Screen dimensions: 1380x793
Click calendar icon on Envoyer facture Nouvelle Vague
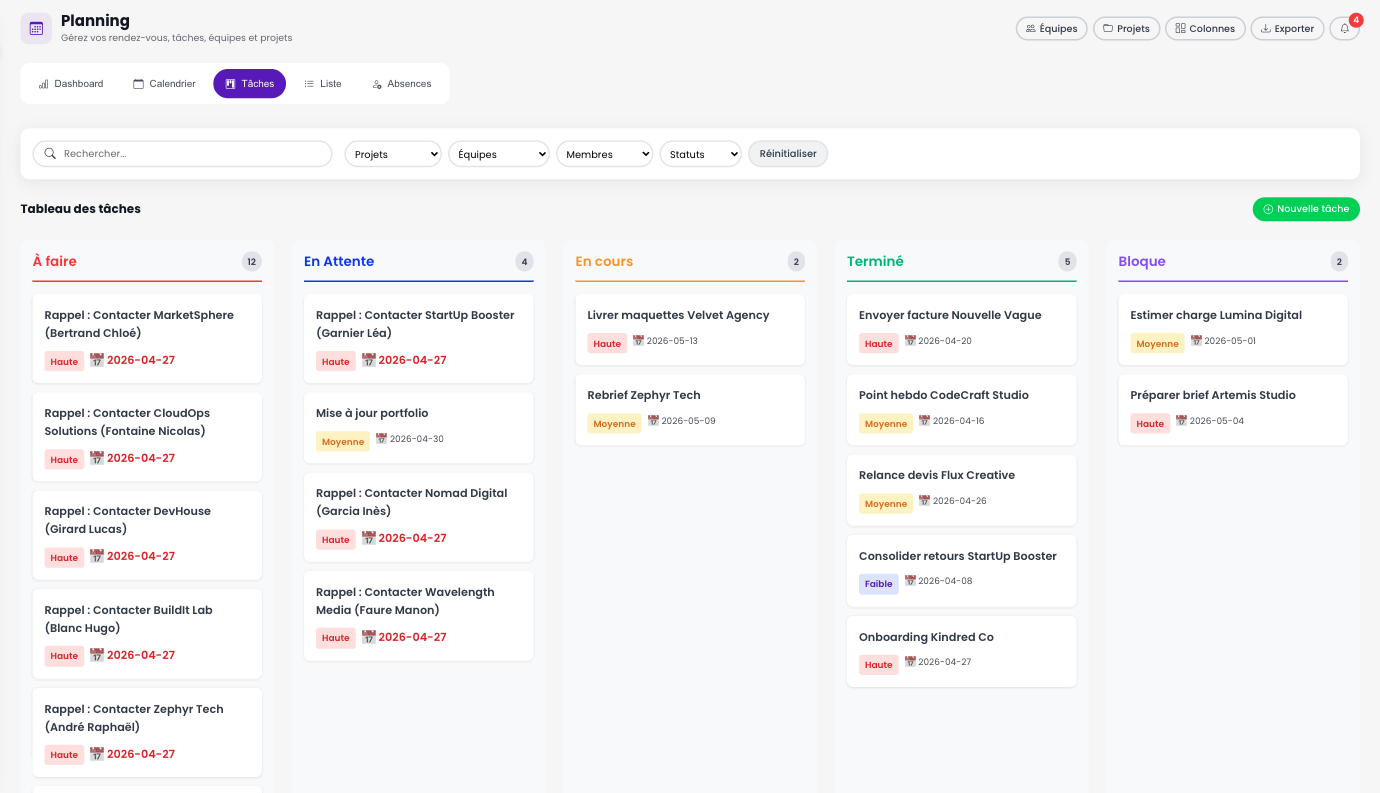910,340
